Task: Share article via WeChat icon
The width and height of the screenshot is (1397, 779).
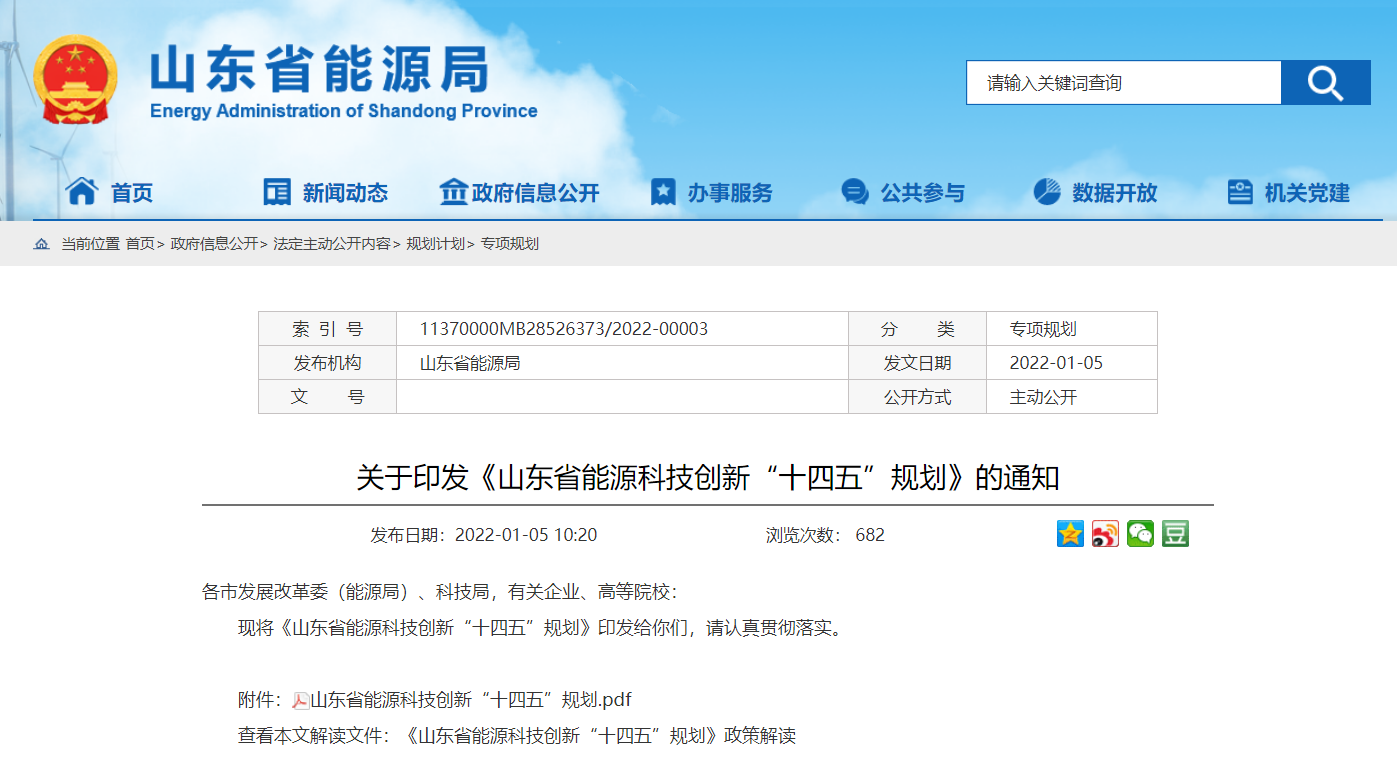Action: coord(1140,534)
